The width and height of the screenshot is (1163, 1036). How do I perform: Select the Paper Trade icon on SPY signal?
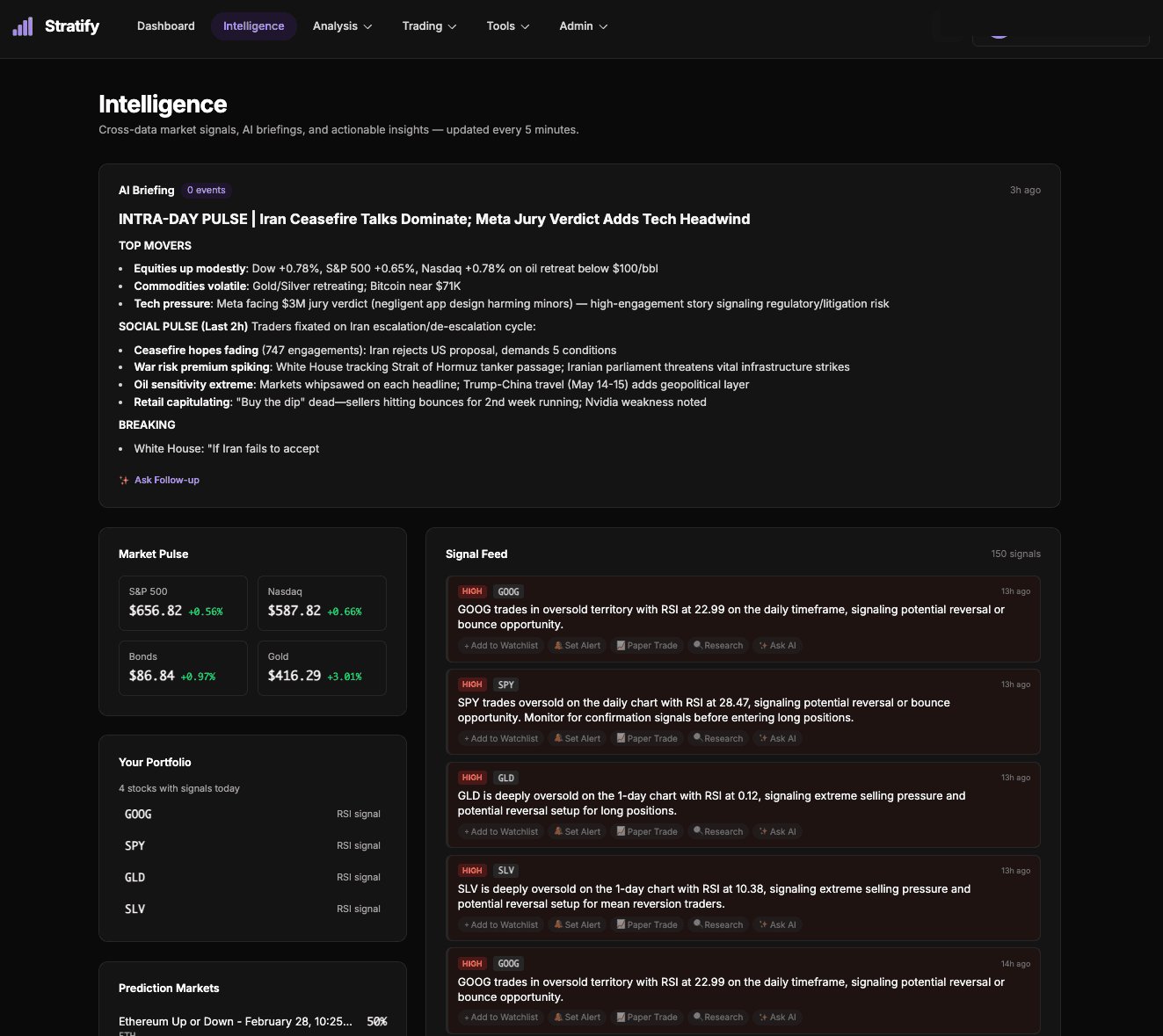(x=621, y=738)
